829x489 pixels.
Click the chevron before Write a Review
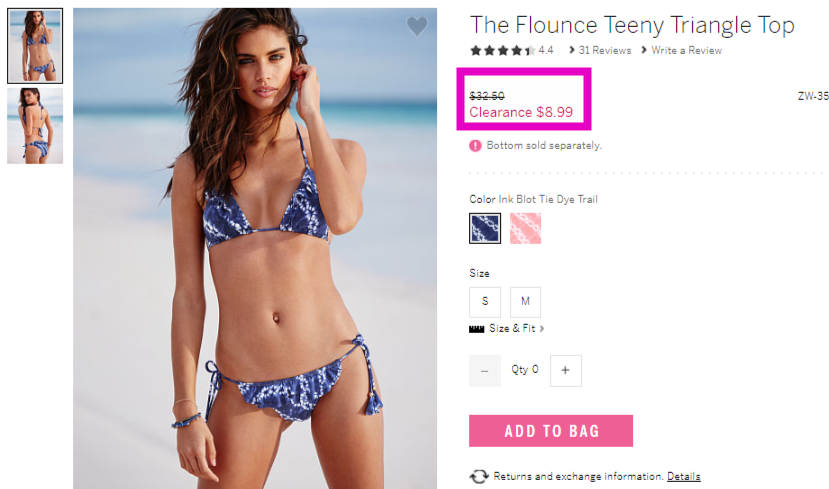coord(644,50)
